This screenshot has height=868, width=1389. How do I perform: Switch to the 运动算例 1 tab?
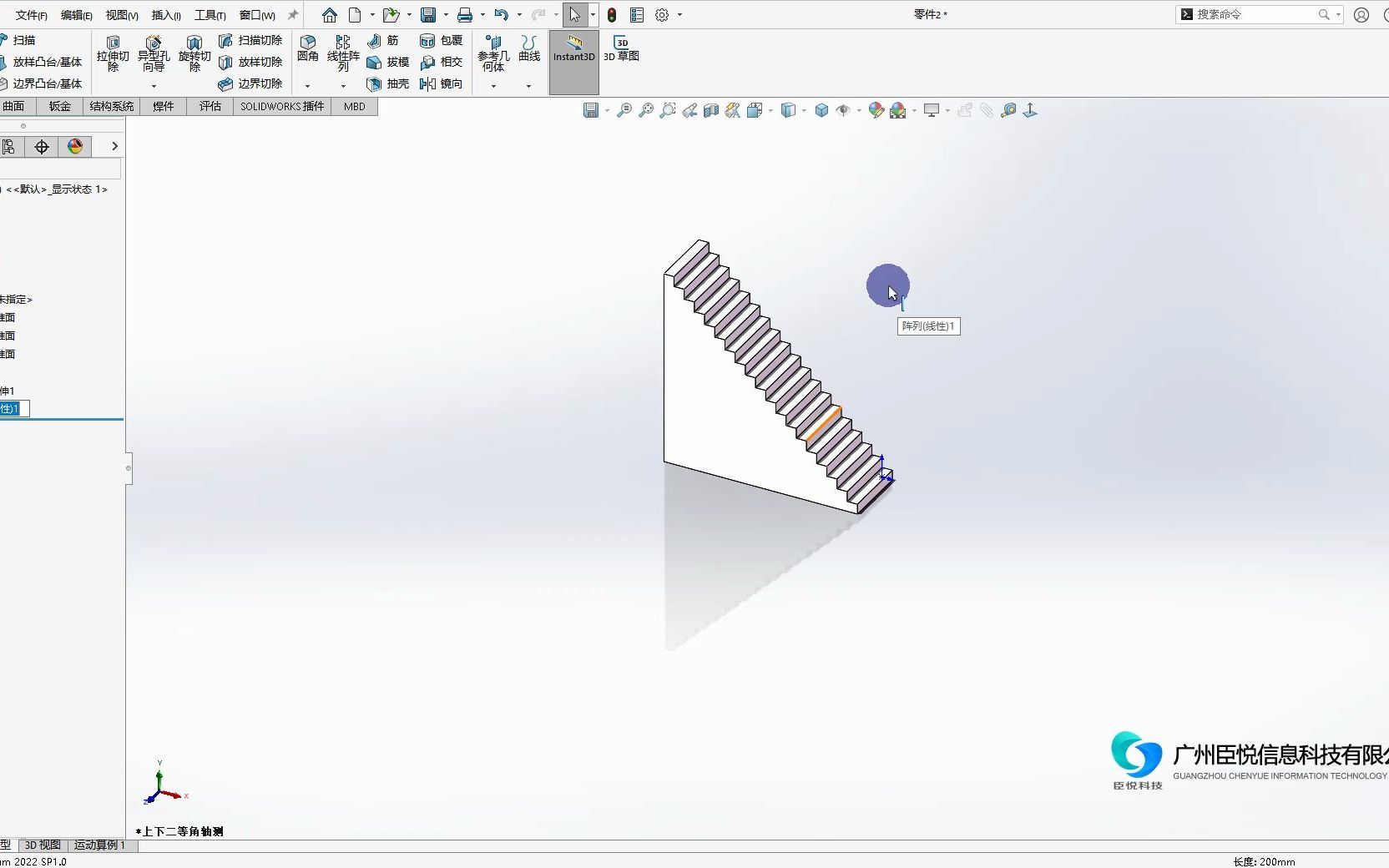point(100,845)
